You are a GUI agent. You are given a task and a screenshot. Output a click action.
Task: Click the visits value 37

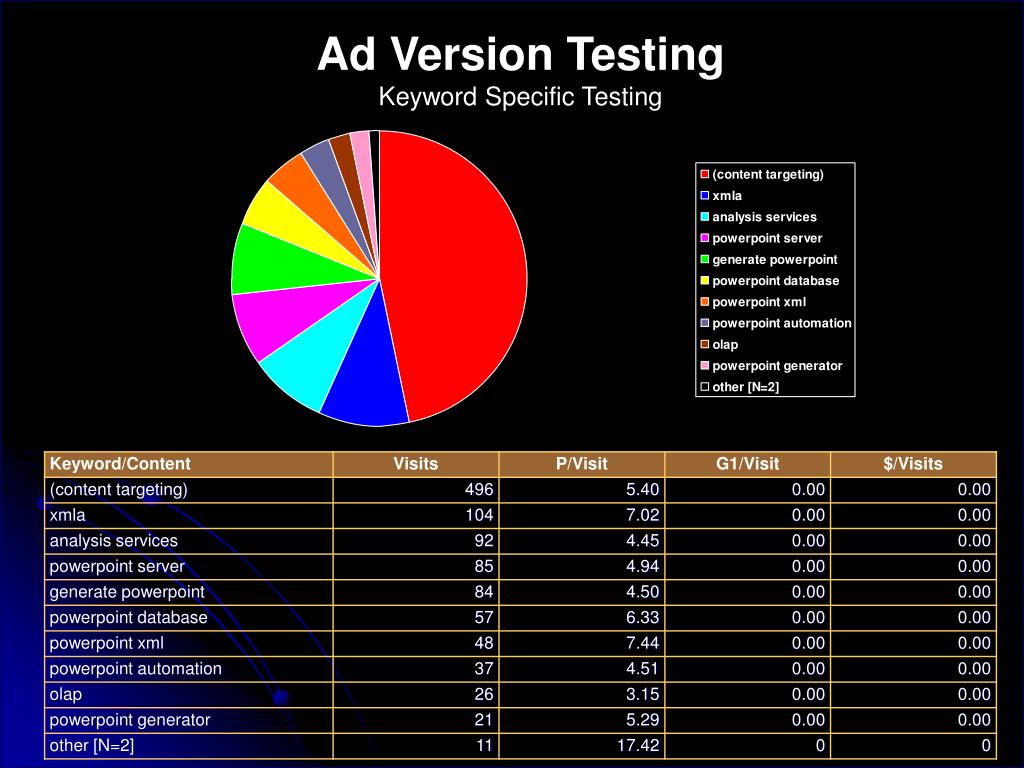pyautogui.click(x=484, y=669)
